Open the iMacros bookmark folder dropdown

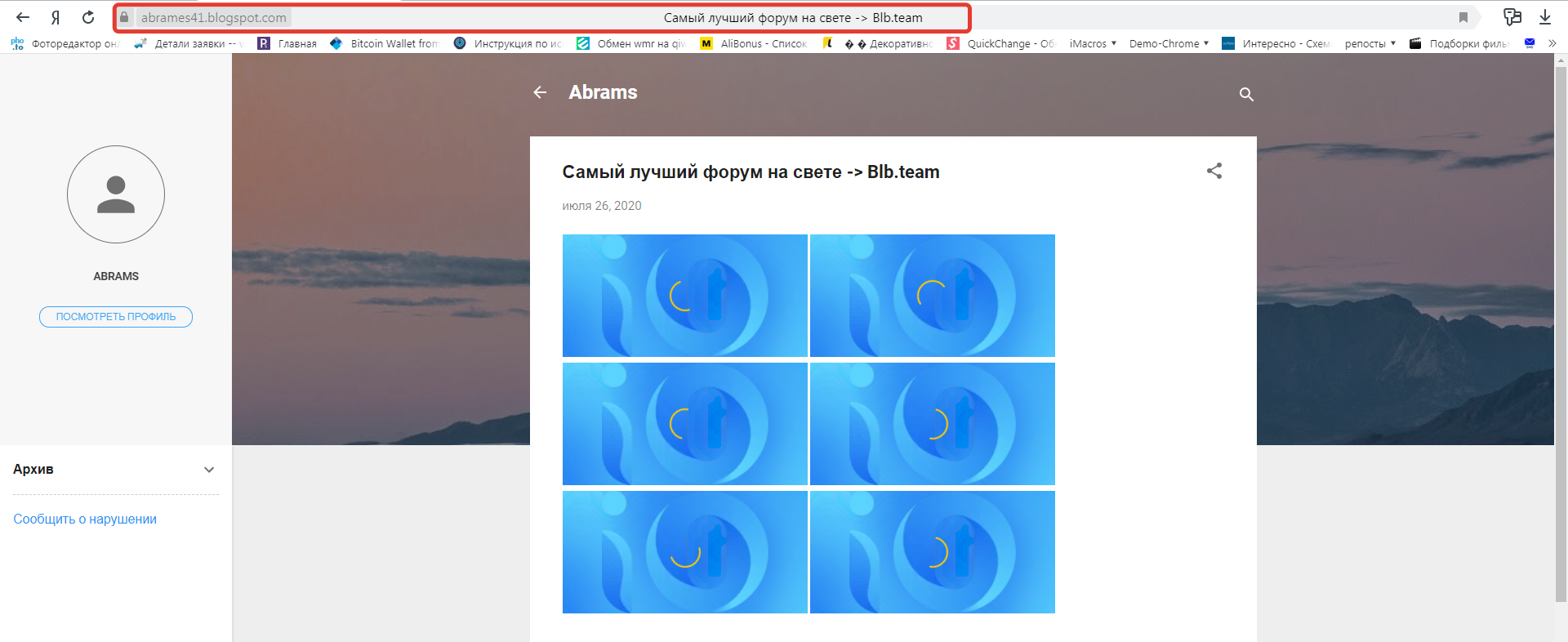point(1093,43)
